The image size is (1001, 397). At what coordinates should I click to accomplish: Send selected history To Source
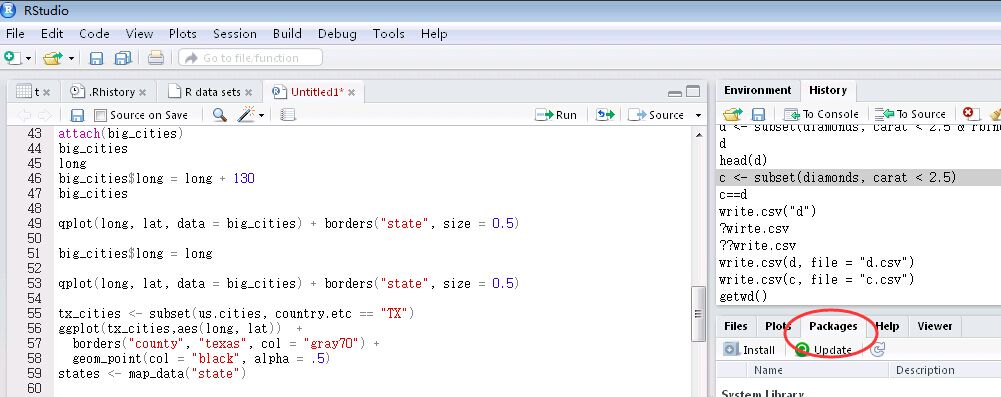tap(910, 114)
